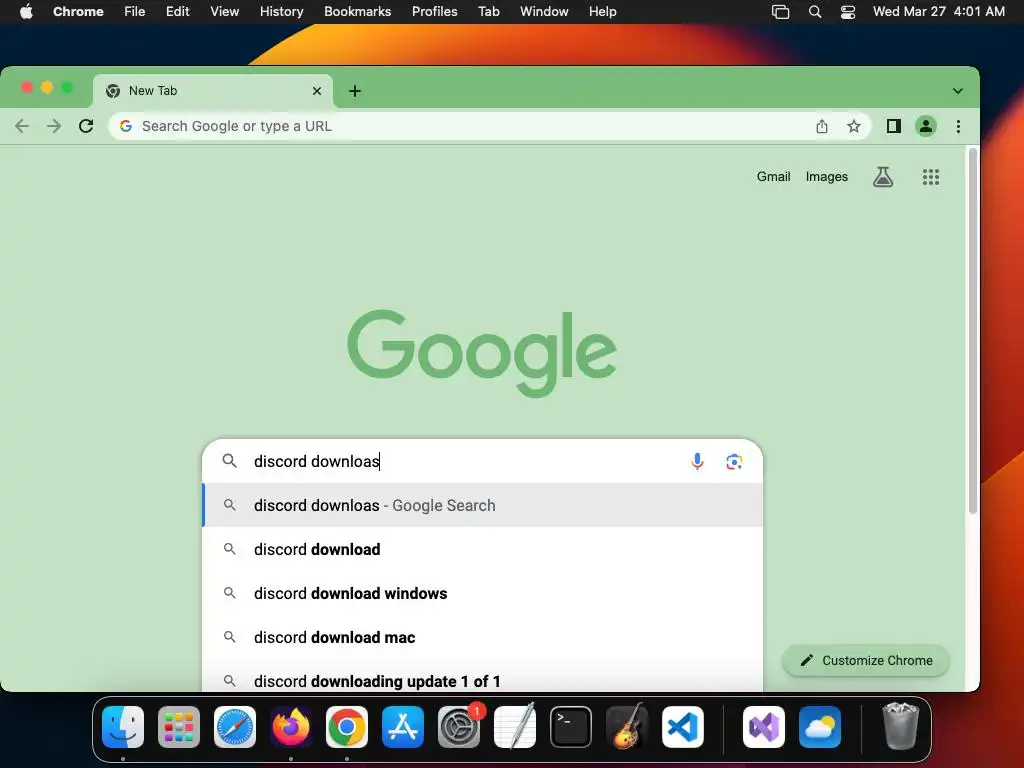This screenshot has width=1024, height=768.
Task: Click the Google search box text
Action: [x=317, y=461]
